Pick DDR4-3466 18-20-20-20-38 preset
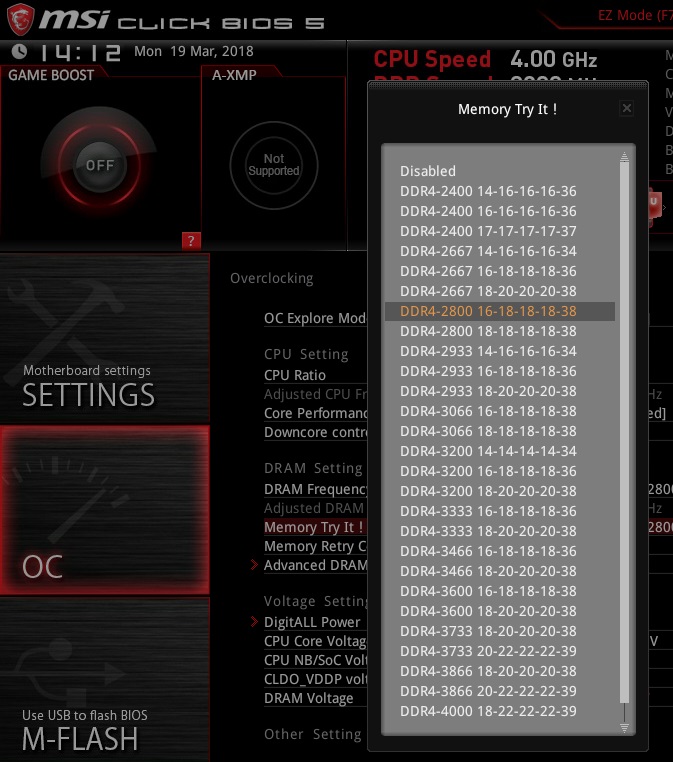 click(488, 571)
